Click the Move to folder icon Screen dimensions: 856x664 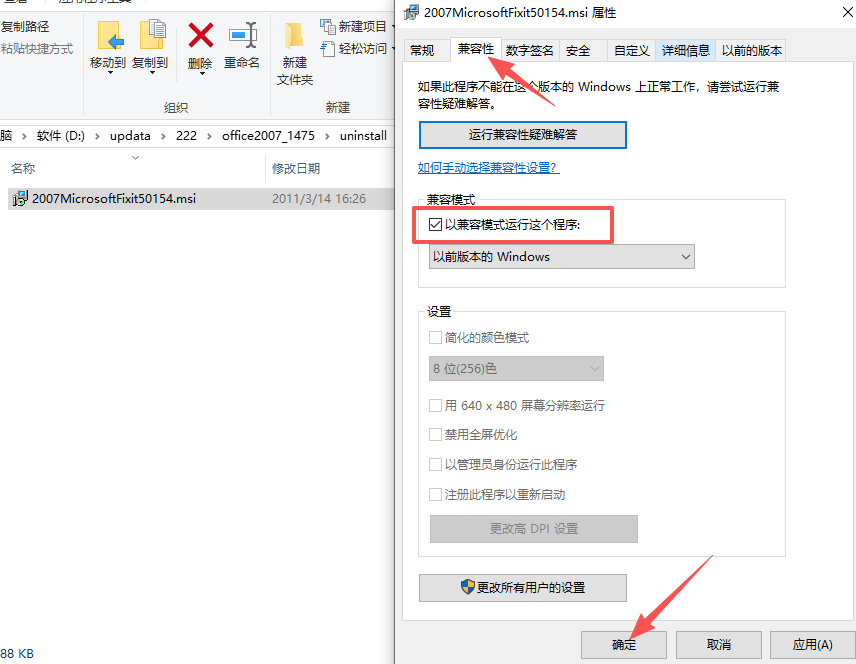pyautogui.click(x=110, y=36)
